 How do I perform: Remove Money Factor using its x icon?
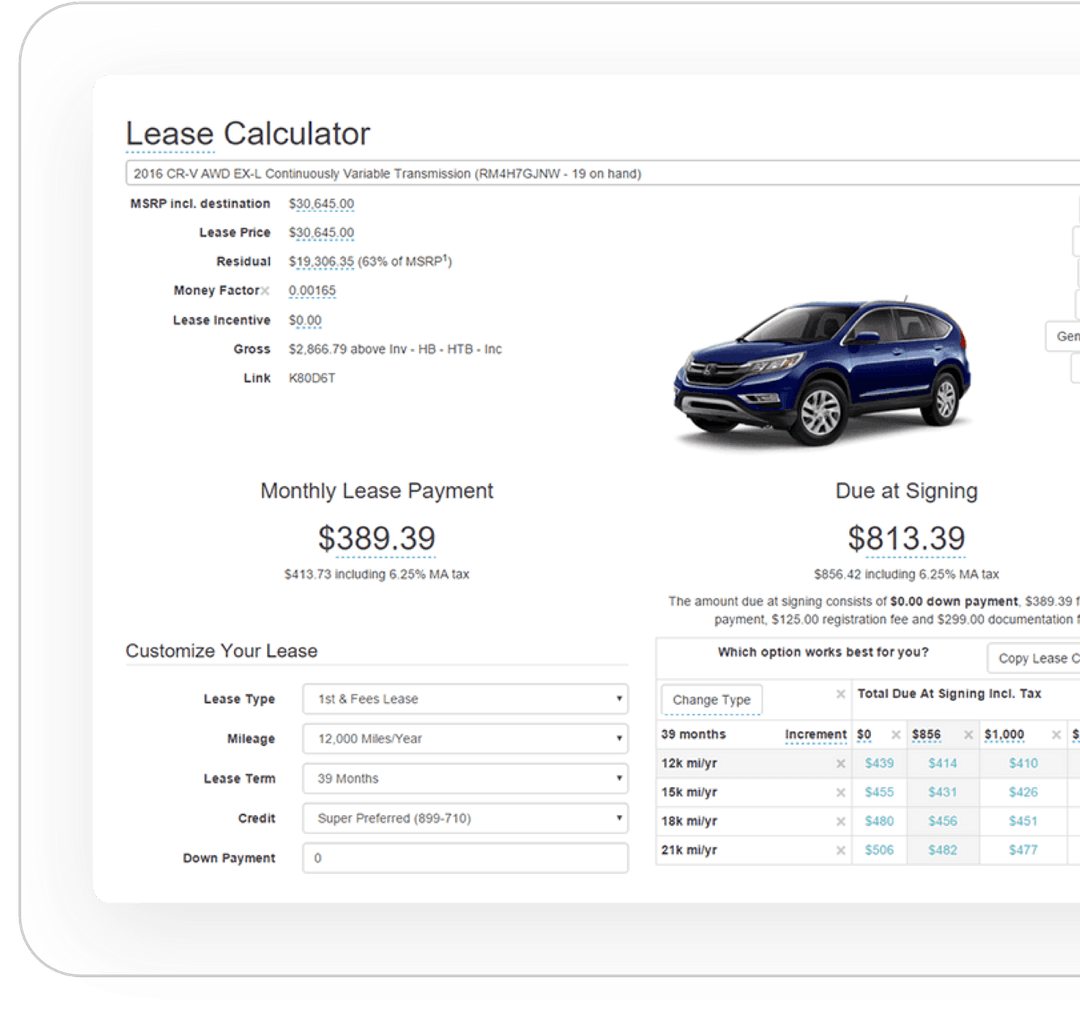click(265, 291)
